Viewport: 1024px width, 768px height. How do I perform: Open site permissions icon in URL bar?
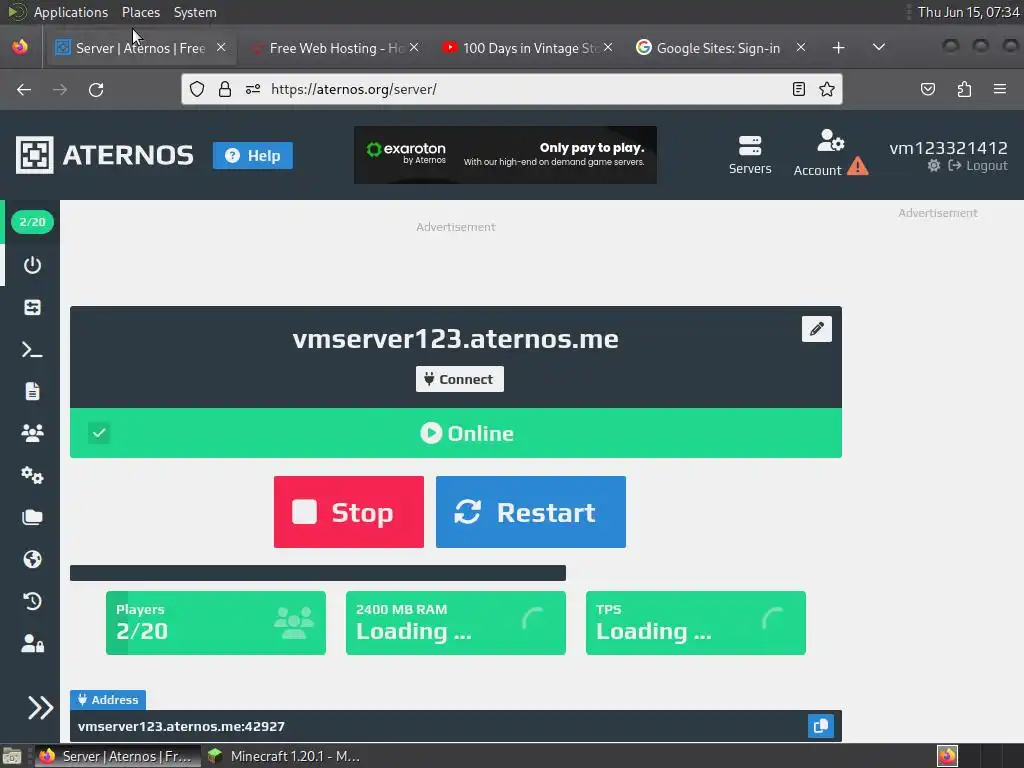(253, 89)
